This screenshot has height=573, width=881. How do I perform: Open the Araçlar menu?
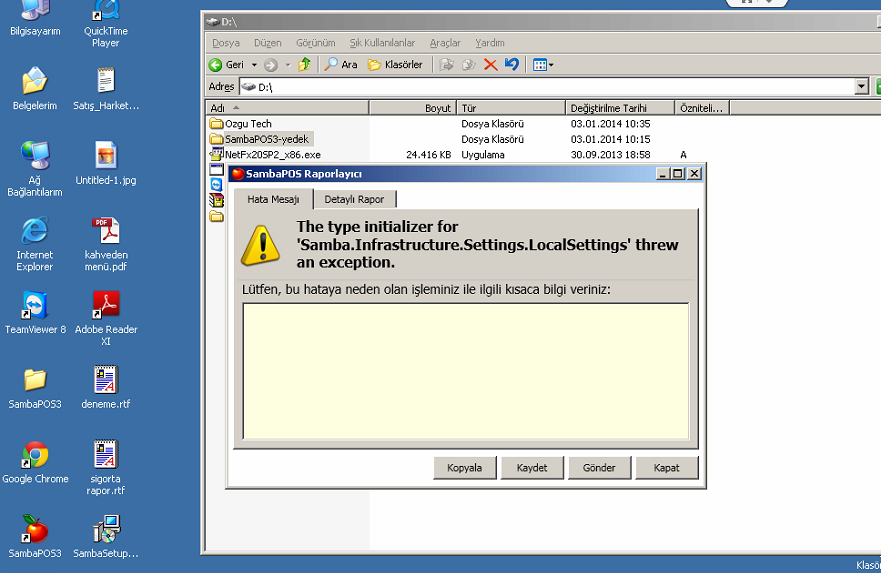click(445, 43)
